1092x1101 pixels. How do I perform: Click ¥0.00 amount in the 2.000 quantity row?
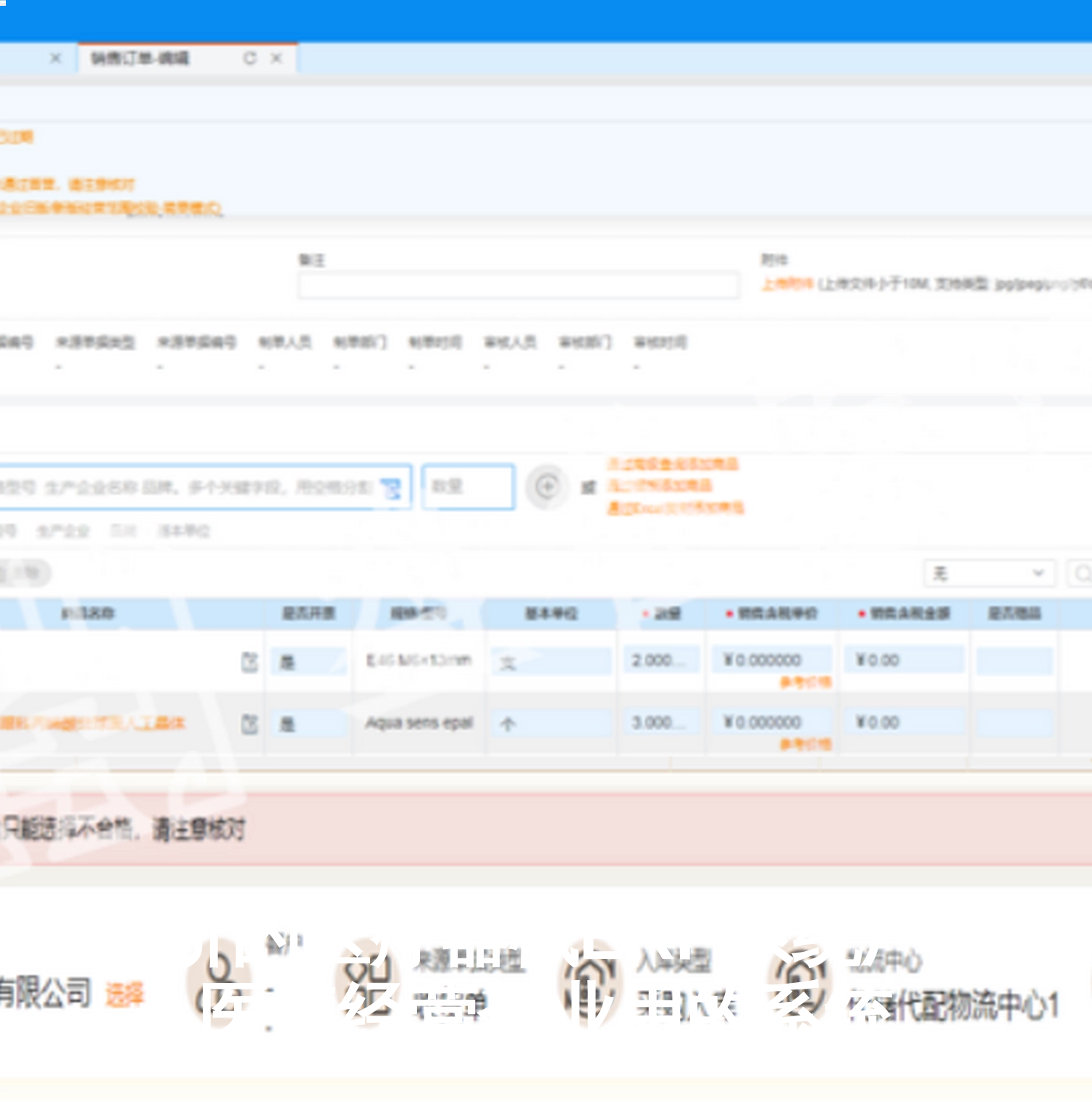coord(904,660)
